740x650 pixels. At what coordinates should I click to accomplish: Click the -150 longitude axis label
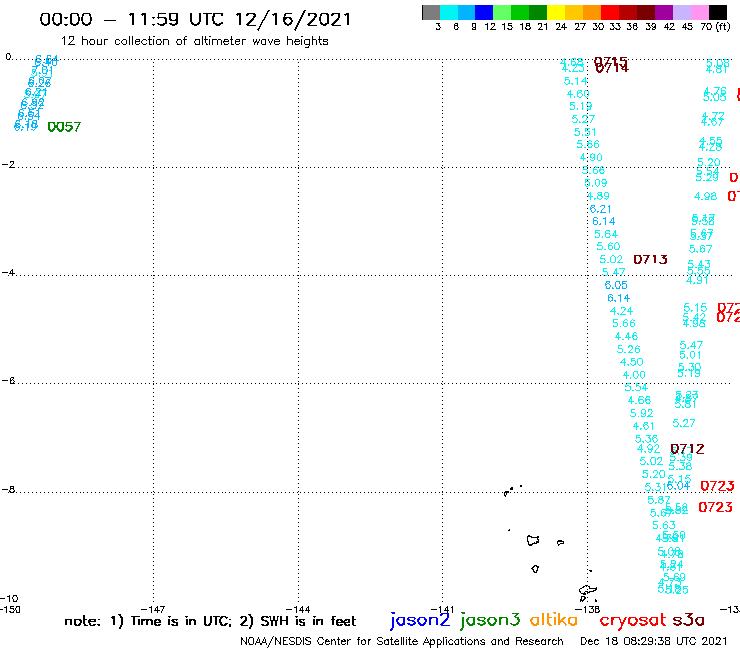[10, 609]
